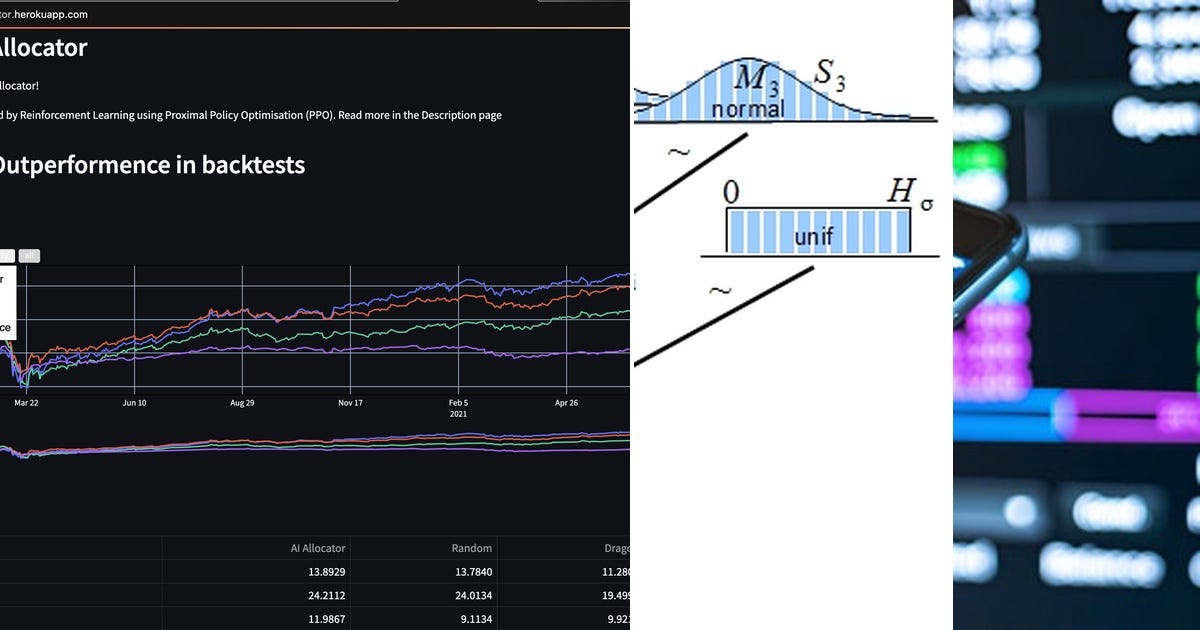The image size is (1200, 630).
Task: Click the "Feb 5 2021" axis date label
Action: pos(458,408)
